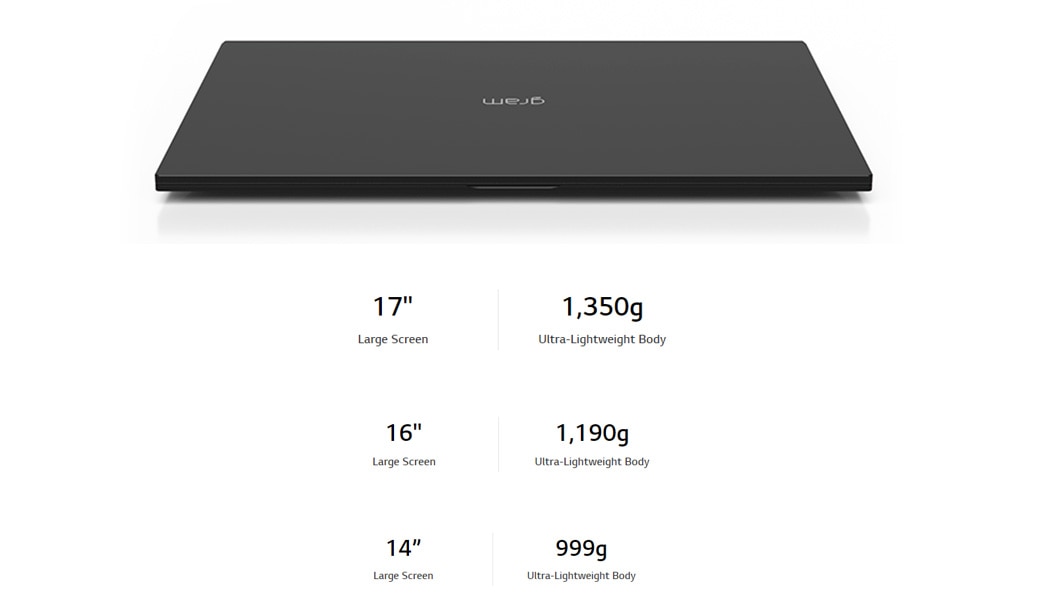Click Ultra-Lightweight Body label under 1,190g
The width and height of the screenshot is (1054, 600).
592,462
